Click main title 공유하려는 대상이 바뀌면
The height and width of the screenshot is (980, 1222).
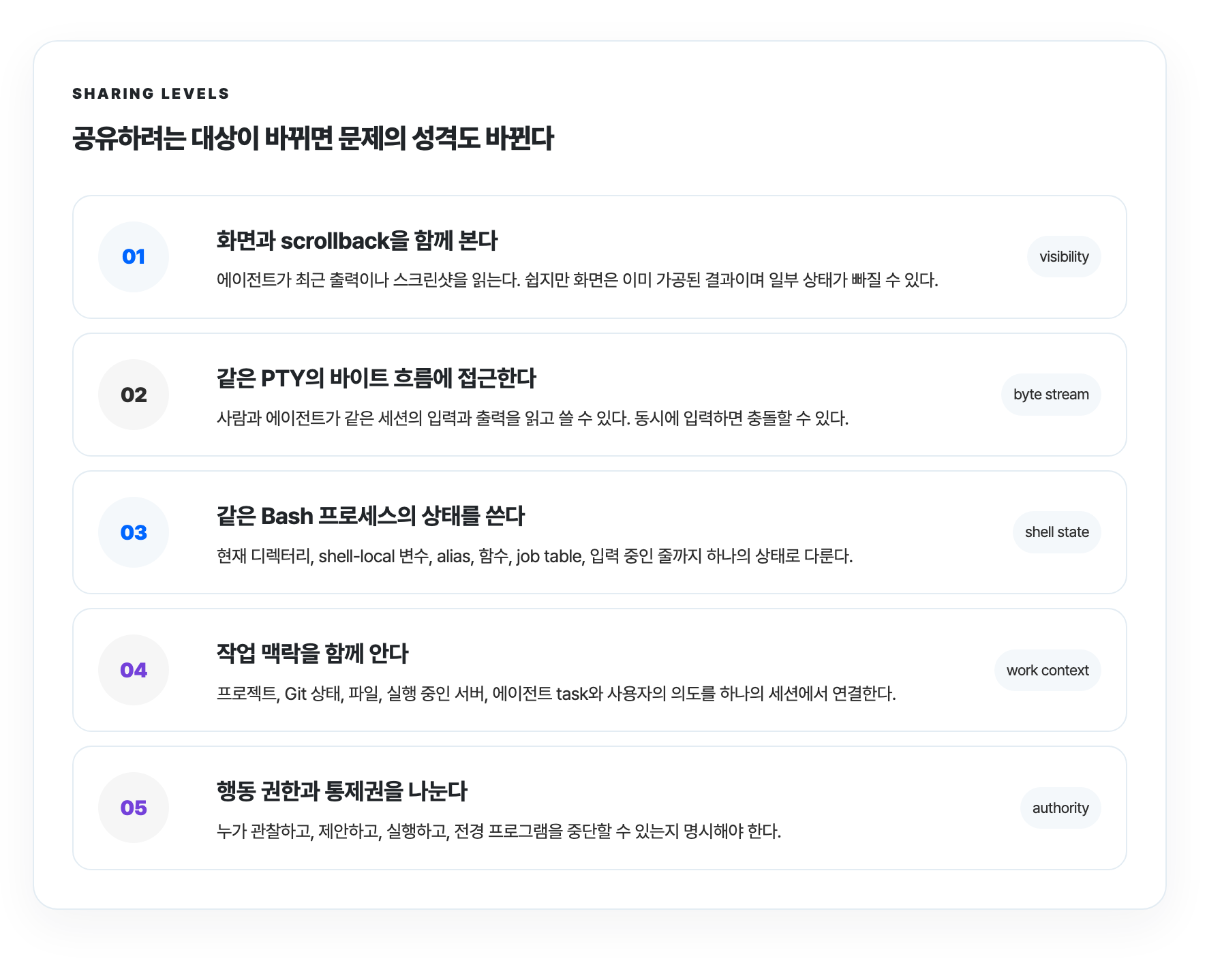pos(313,138)
